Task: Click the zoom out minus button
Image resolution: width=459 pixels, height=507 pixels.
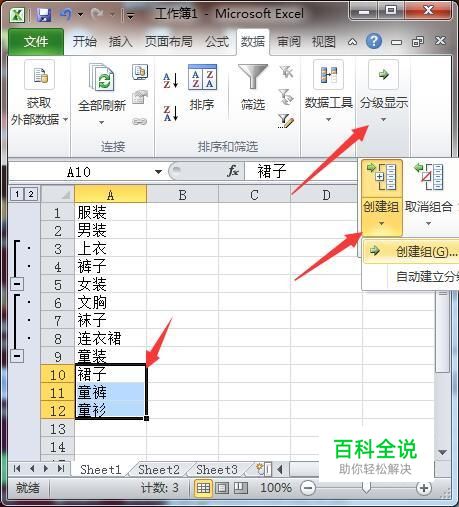Action: coord(308,488)
